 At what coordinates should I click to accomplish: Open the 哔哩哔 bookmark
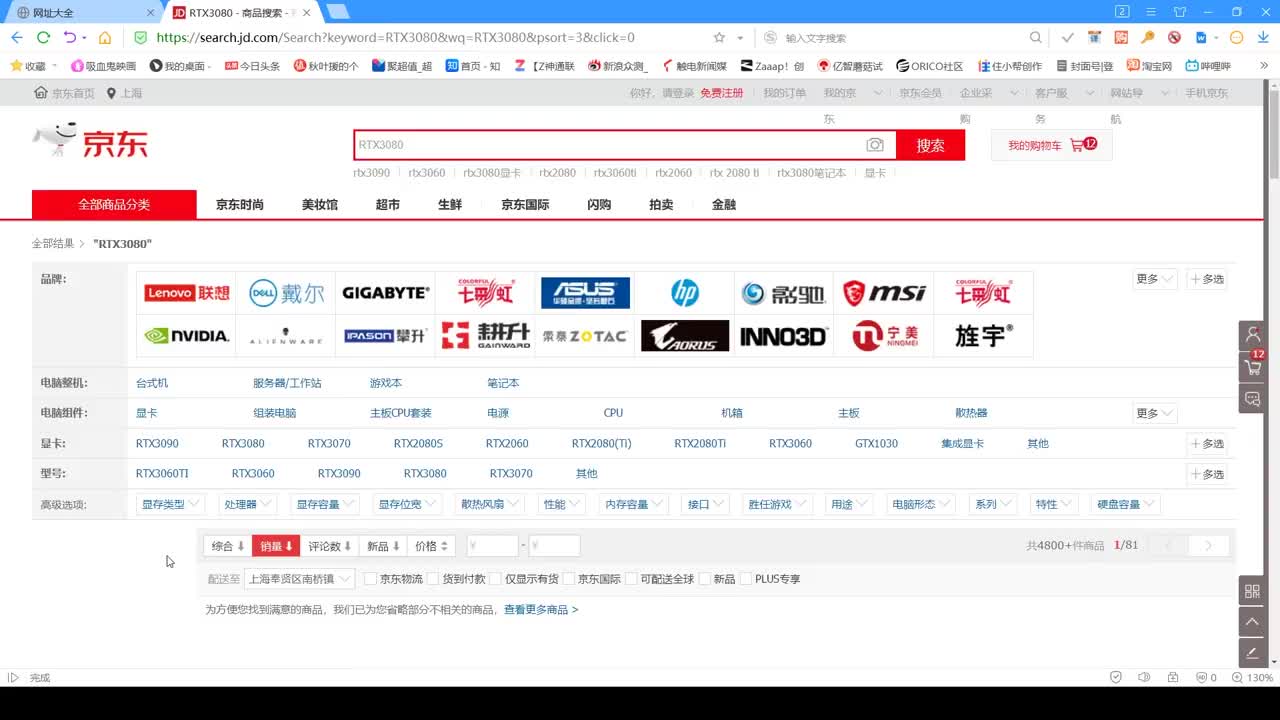coord(1208,66)
